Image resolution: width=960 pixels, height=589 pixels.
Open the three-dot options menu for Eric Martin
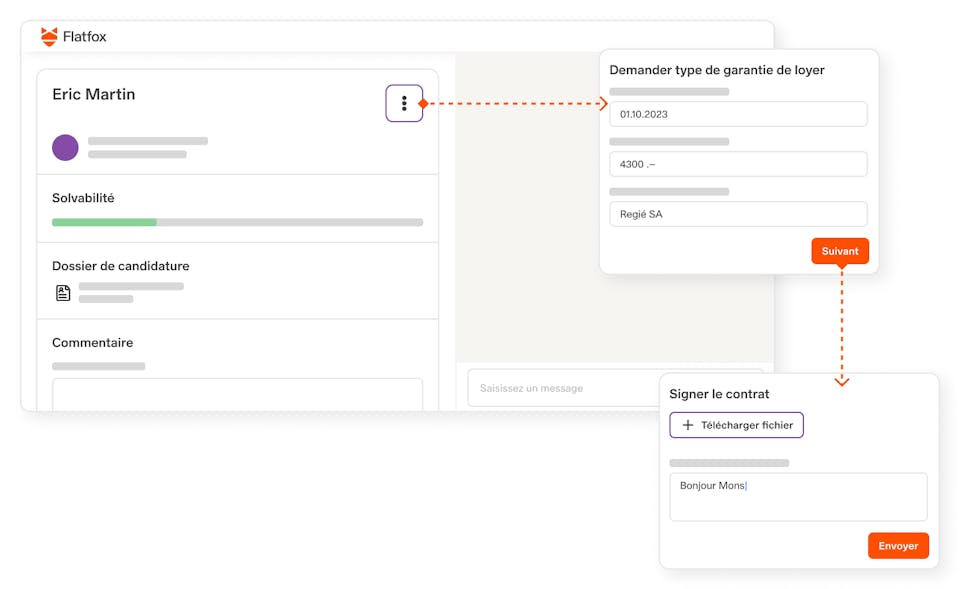click(x=404, y=103)
